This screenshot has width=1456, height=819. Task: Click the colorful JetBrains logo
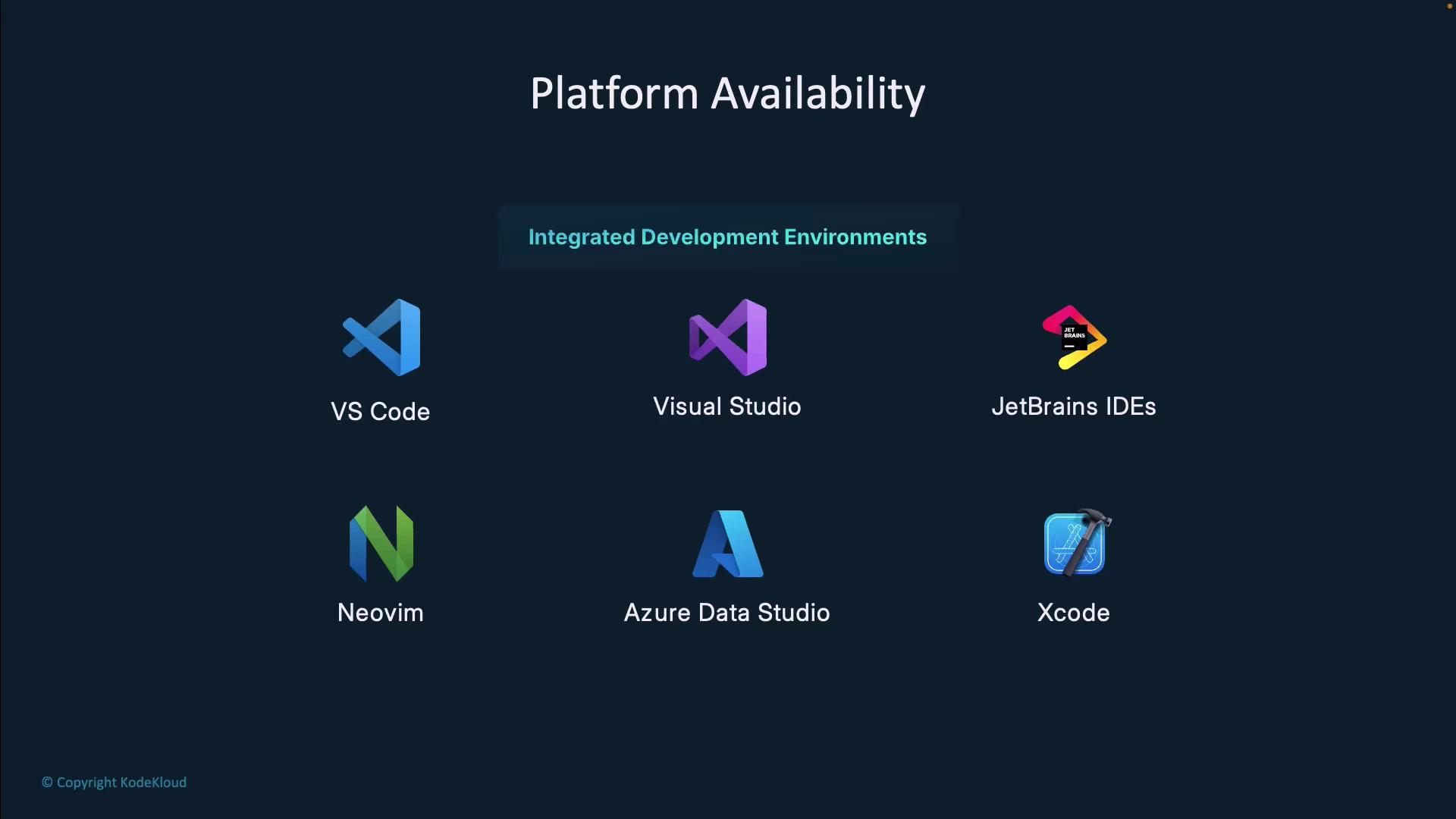coord(1074,337)
